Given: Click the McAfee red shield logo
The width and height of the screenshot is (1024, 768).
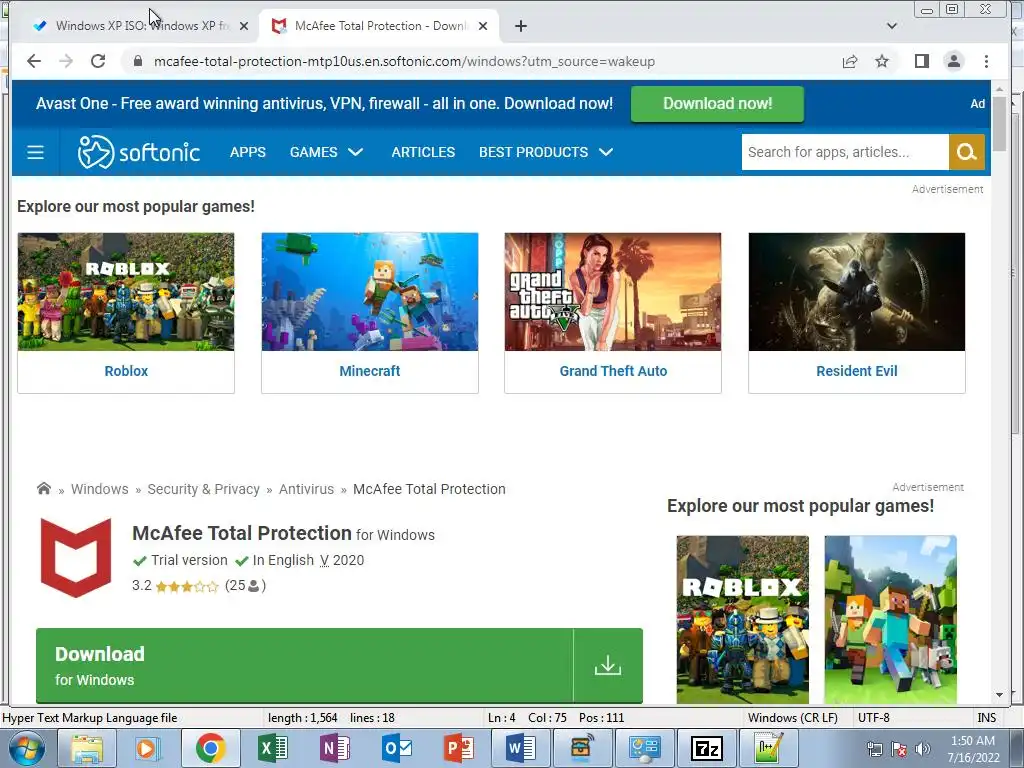Looking at the screenshot, I should pos(76,558).
